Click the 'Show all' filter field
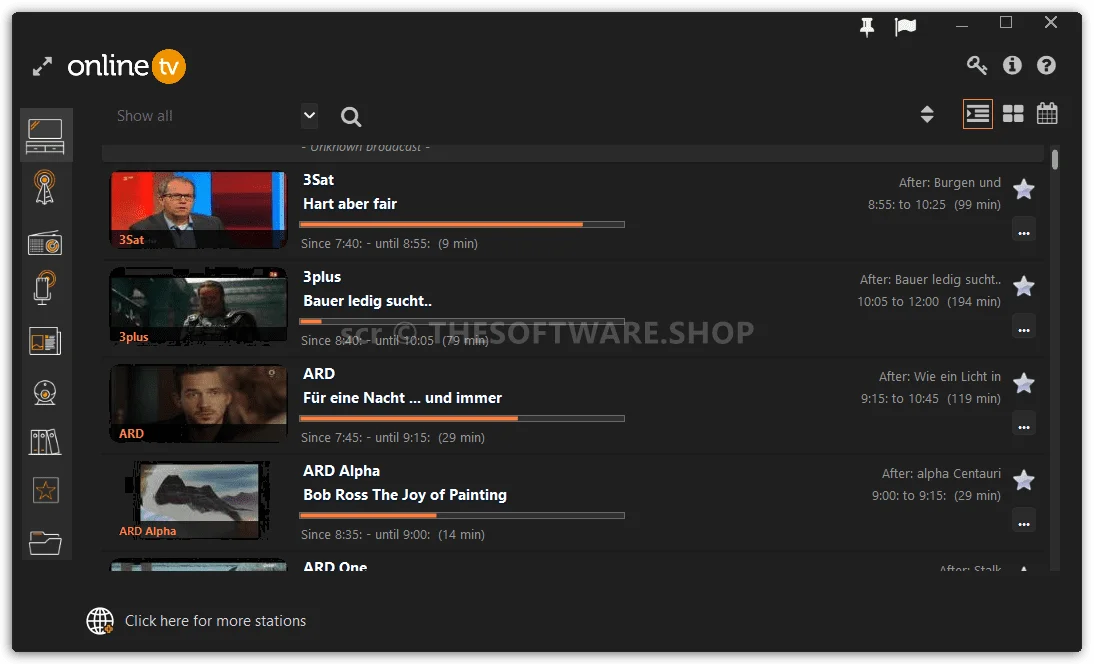 206,116
